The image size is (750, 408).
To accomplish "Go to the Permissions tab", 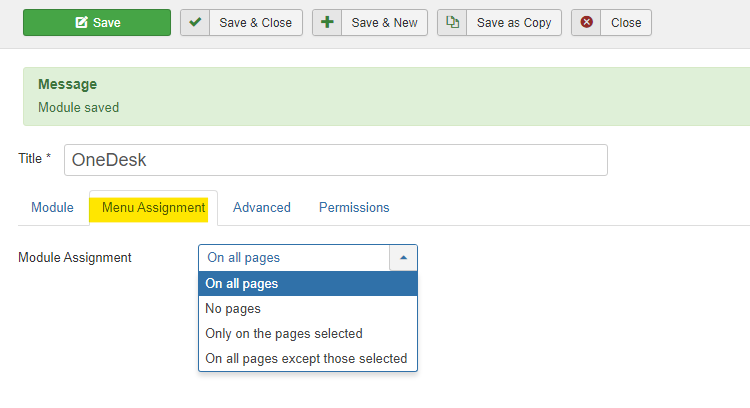I will click(354, 208).
